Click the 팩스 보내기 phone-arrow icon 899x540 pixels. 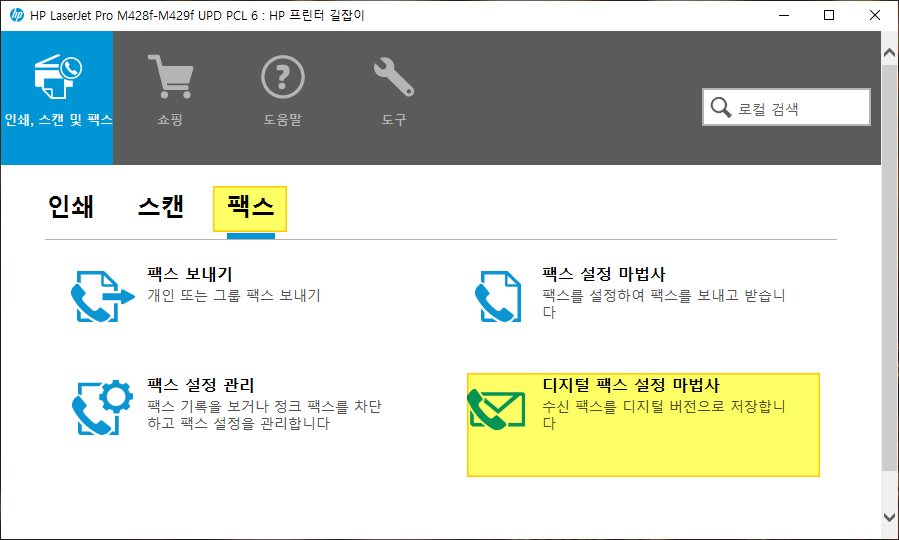103,296
